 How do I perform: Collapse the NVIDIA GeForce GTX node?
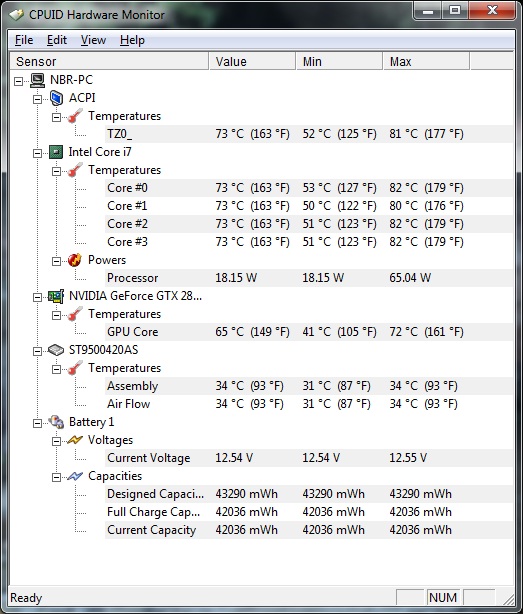point(38,298)
